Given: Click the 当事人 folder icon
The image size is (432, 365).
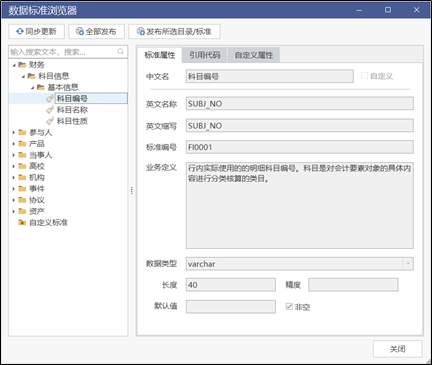Looking at the screenshot, I should 22,155.
